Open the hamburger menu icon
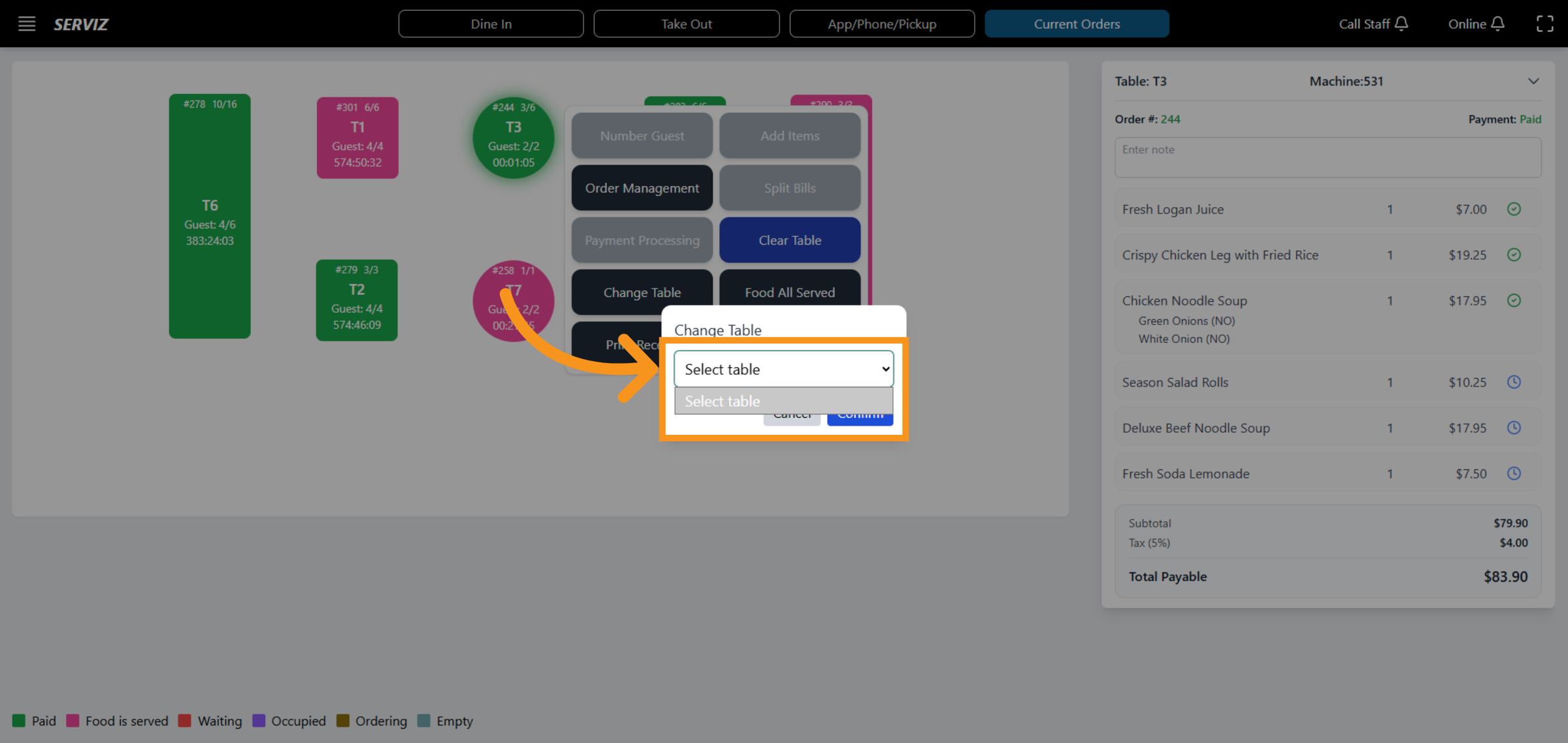1568x743 pixels. click(27, 24)
